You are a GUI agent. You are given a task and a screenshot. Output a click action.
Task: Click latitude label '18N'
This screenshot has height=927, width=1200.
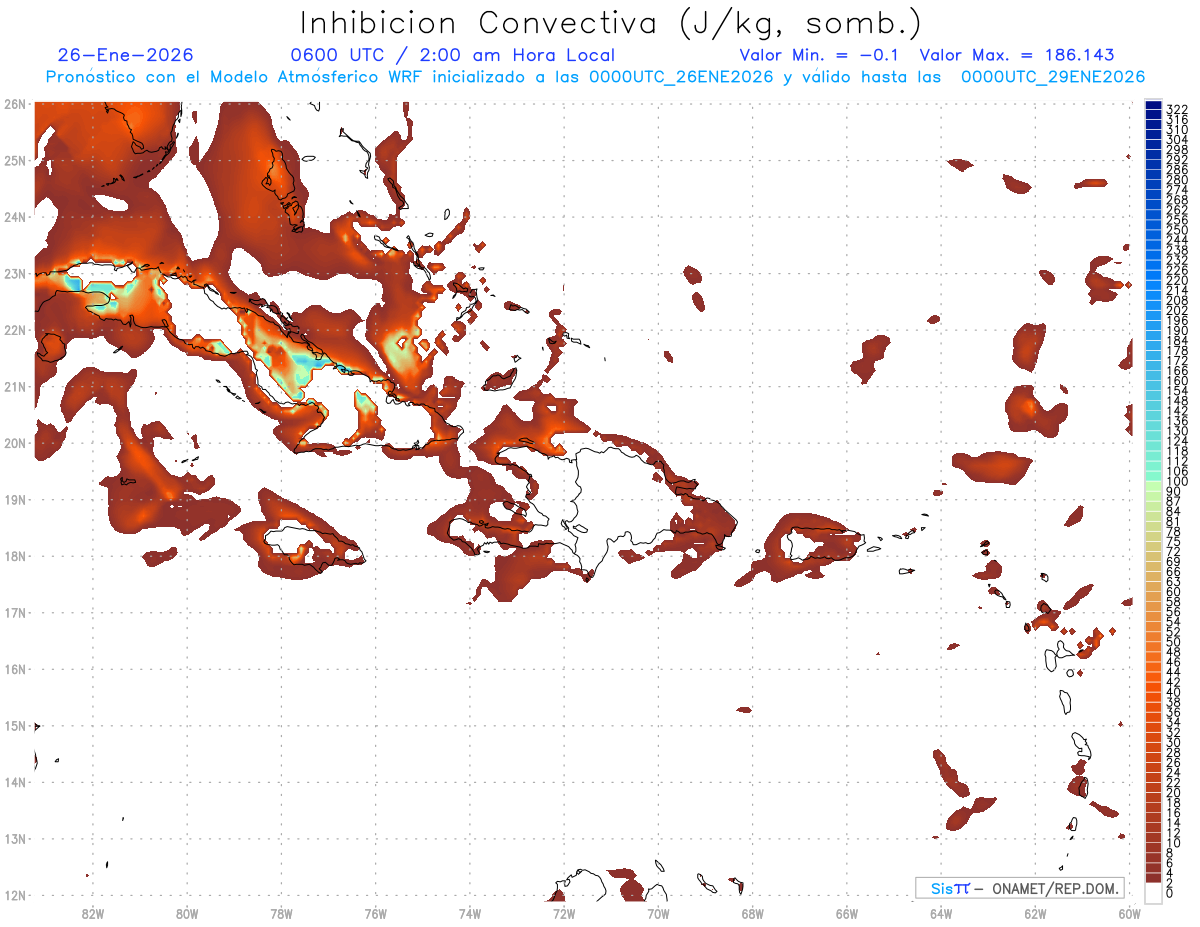coord(15,556)
